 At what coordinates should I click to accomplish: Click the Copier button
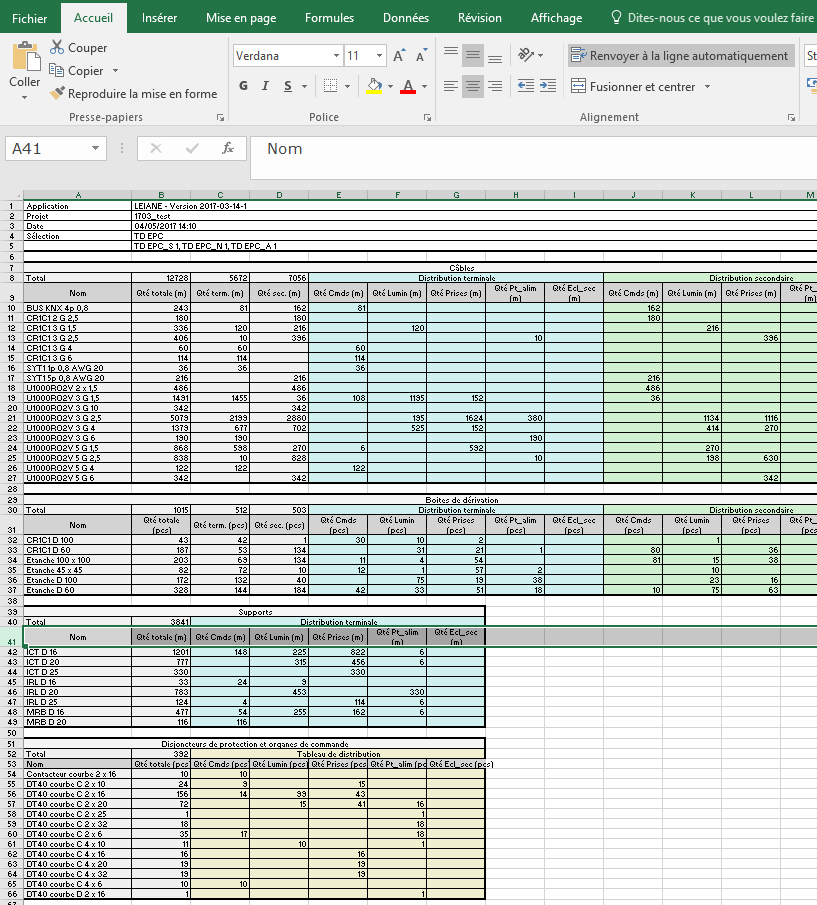click(84, 71)
